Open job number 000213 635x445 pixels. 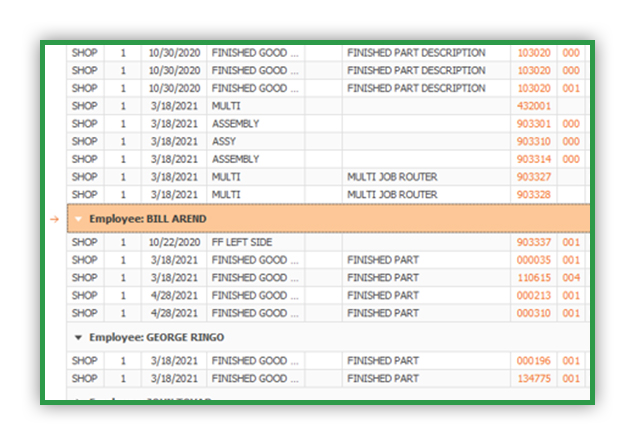[x=534, y=296]
